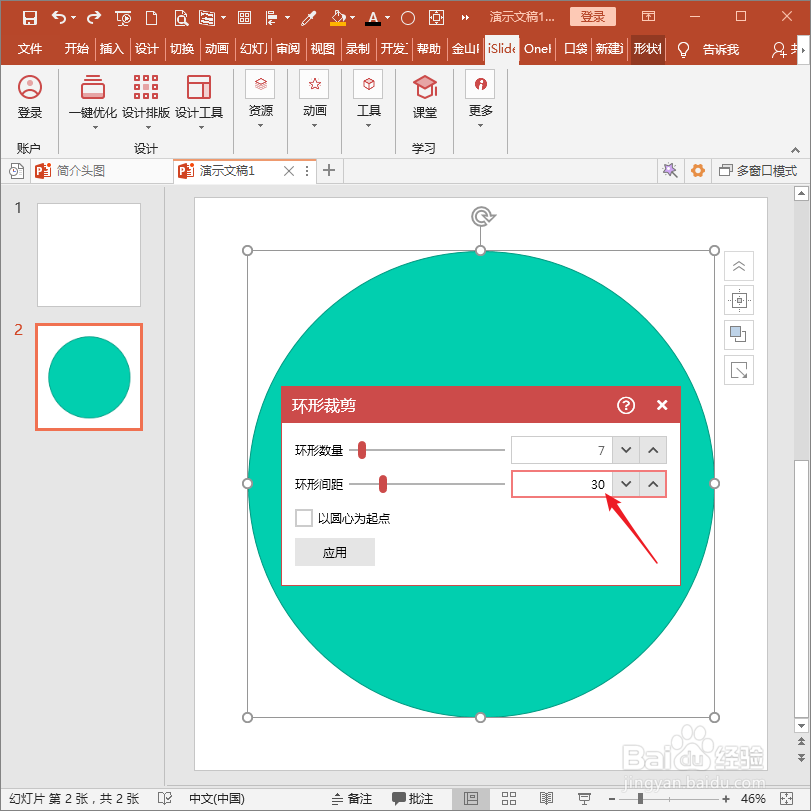811x811 pixels.
Task: Click the center align icon beside slide
Action: click(739, 300)
